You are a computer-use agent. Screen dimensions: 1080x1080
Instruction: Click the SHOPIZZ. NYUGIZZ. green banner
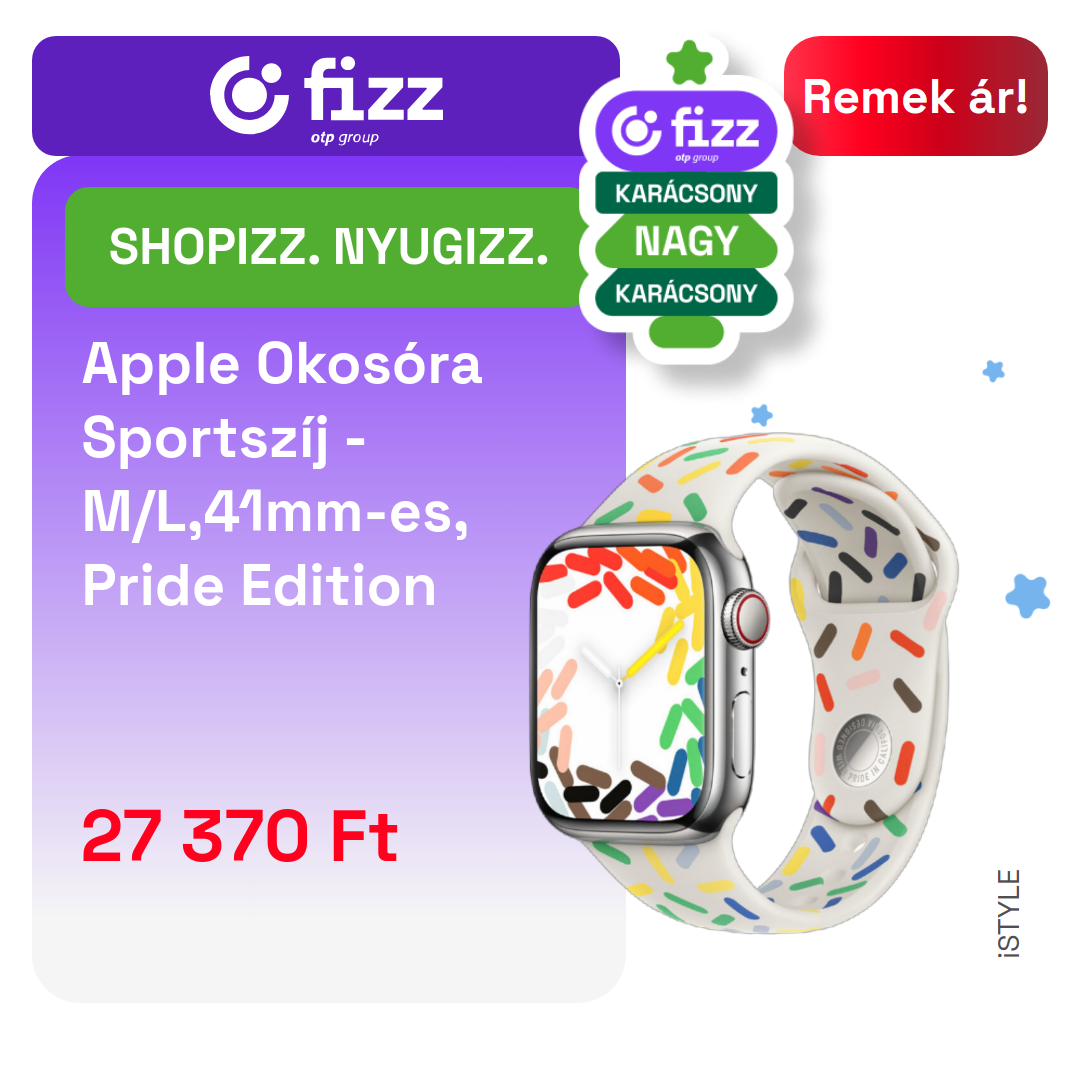click(x=326, y=247)
